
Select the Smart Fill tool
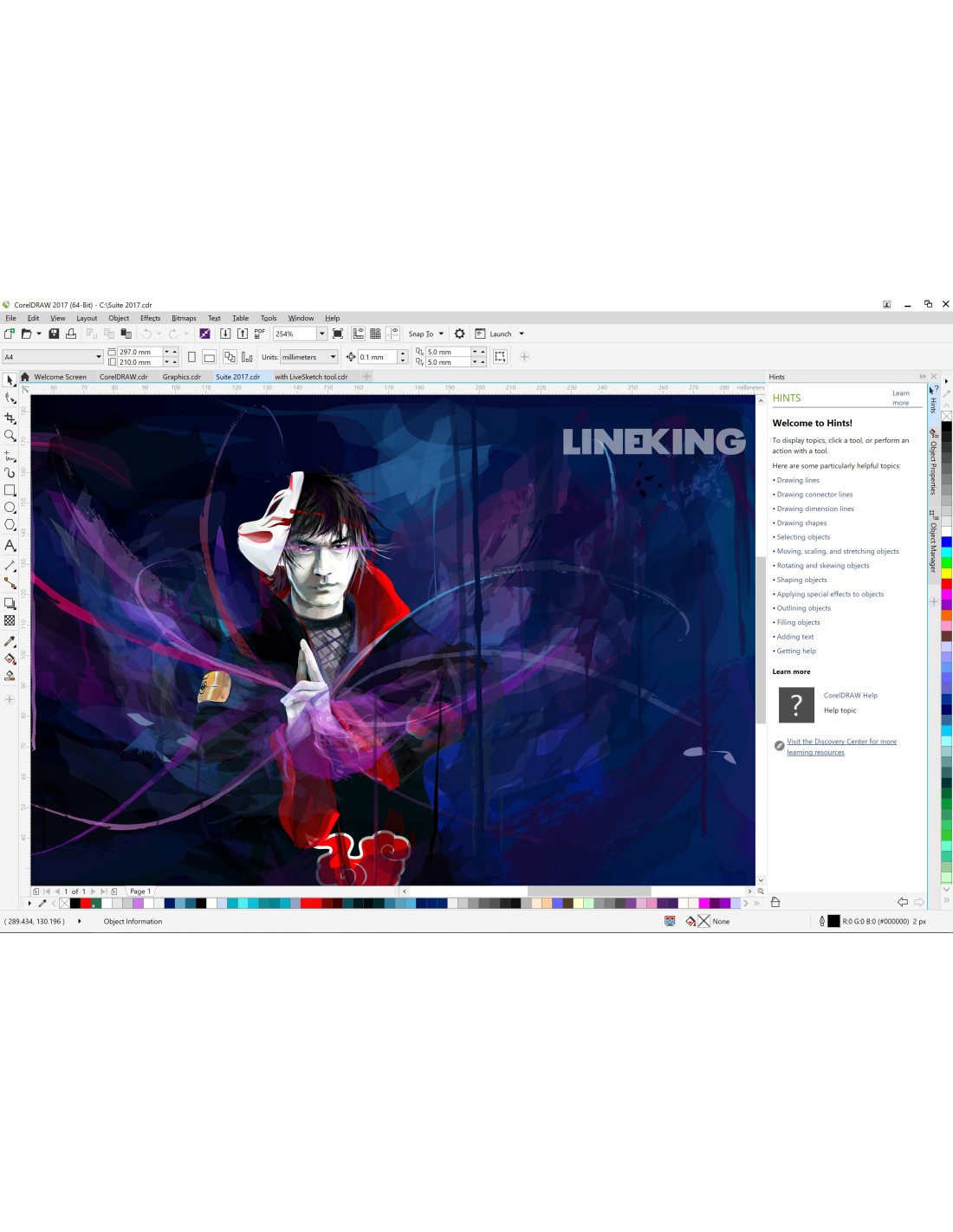click(10, 676)
